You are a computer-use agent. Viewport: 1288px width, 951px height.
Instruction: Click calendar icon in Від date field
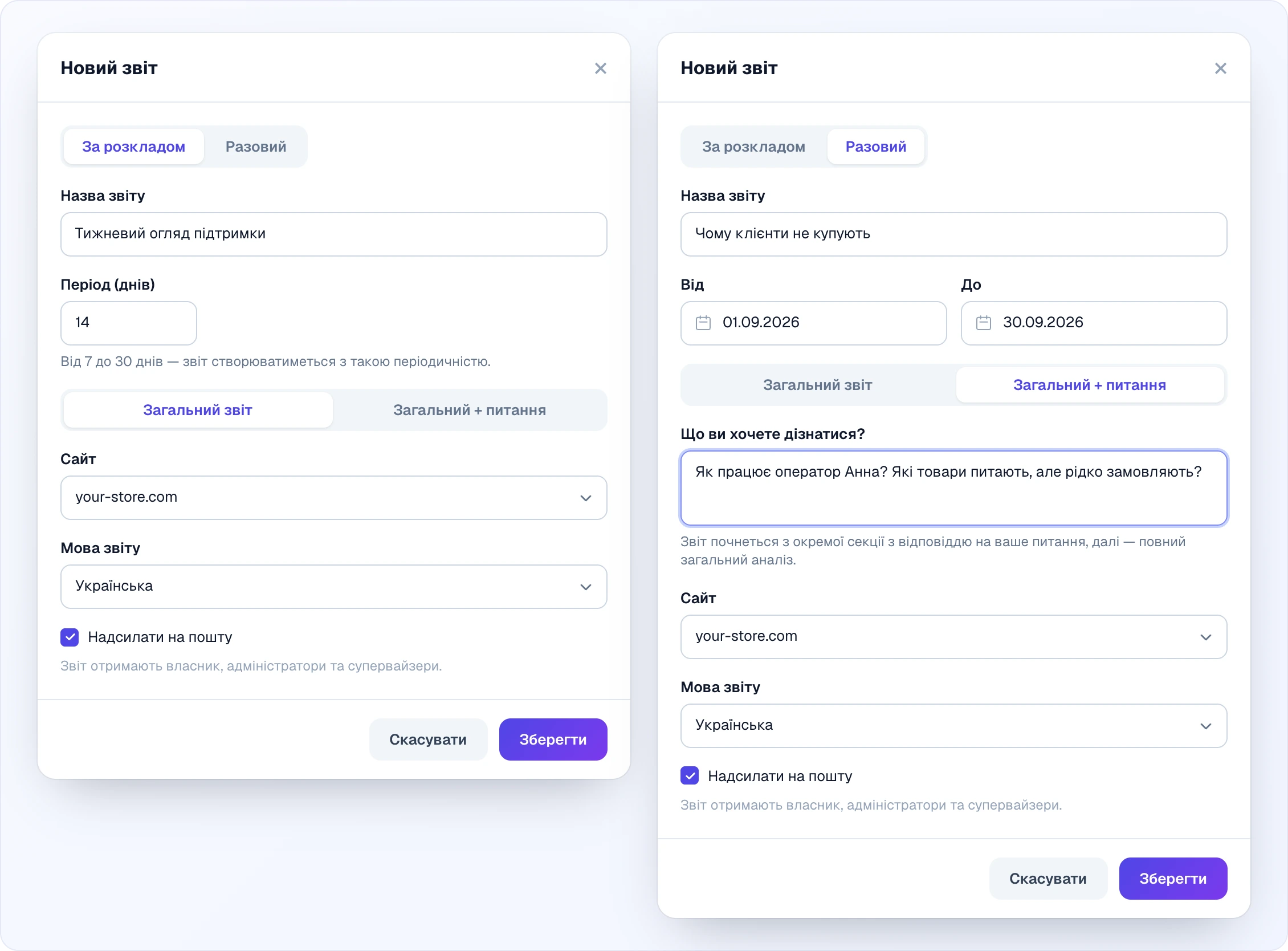click(x=703, y=322)
